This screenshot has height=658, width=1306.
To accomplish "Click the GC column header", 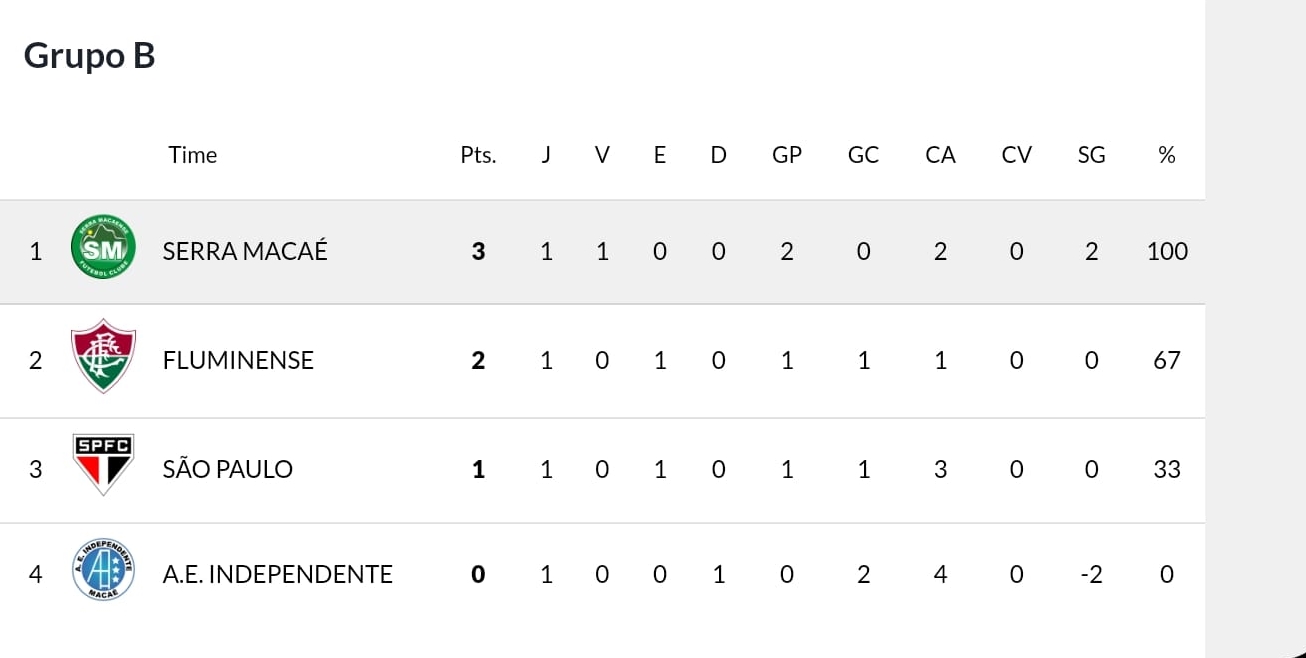I will tap(863, 155).
